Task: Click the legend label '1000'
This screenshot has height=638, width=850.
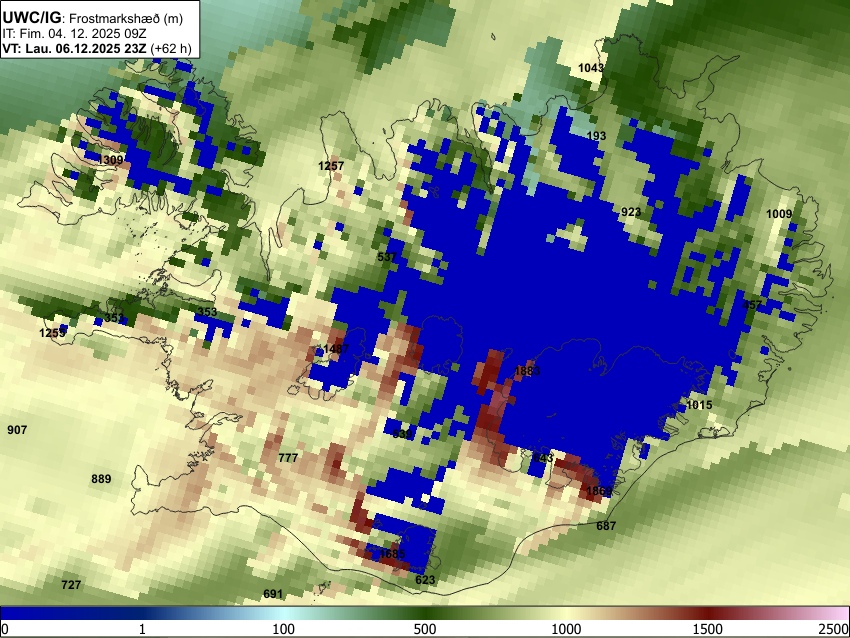Action: click(x=566, y=629)
